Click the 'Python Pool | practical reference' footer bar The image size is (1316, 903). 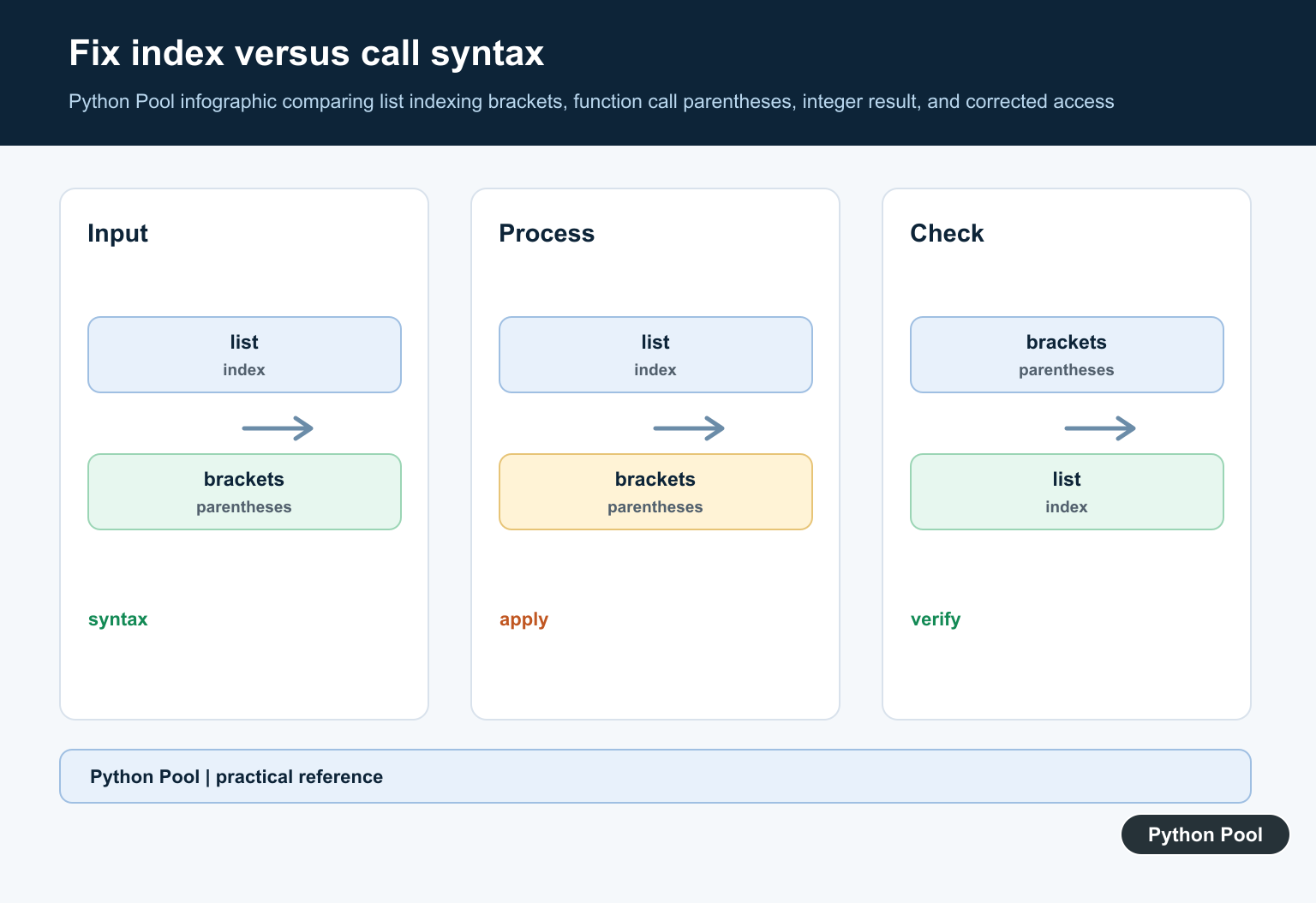pos(655,776)
